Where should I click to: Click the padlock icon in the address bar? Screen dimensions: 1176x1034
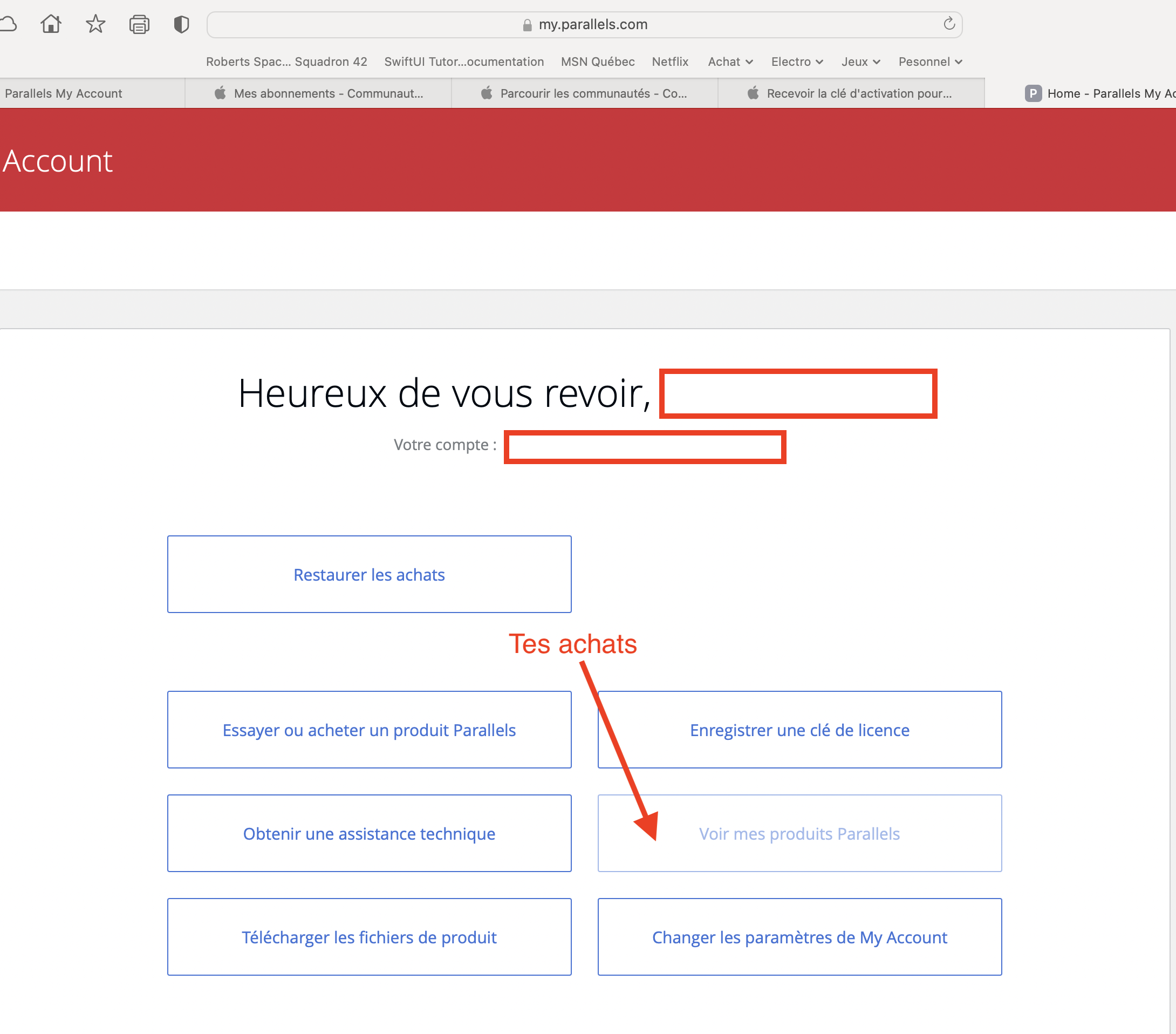click(527, 25)
